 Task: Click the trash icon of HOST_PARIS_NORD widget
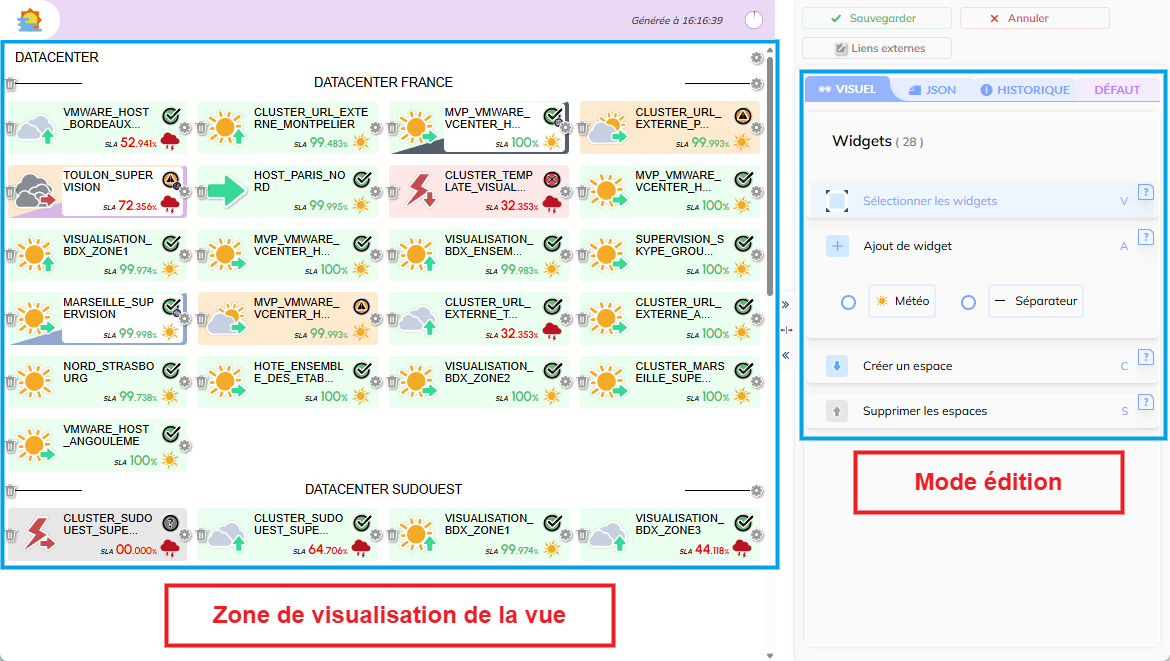pos(201,191)
